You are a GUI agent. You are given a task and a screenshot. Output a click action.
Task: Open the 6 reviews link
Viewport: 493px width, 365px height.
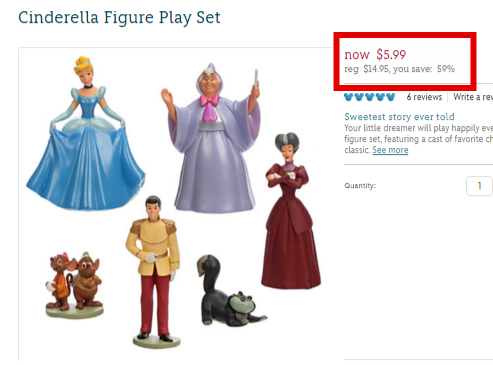coord(424,97)
